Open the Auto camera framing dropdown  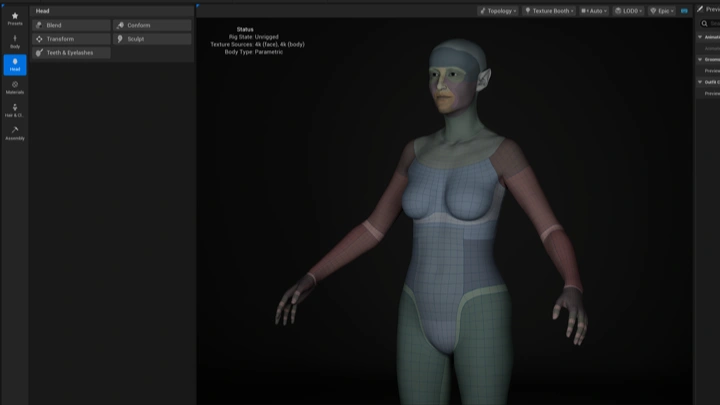[593, 10]
